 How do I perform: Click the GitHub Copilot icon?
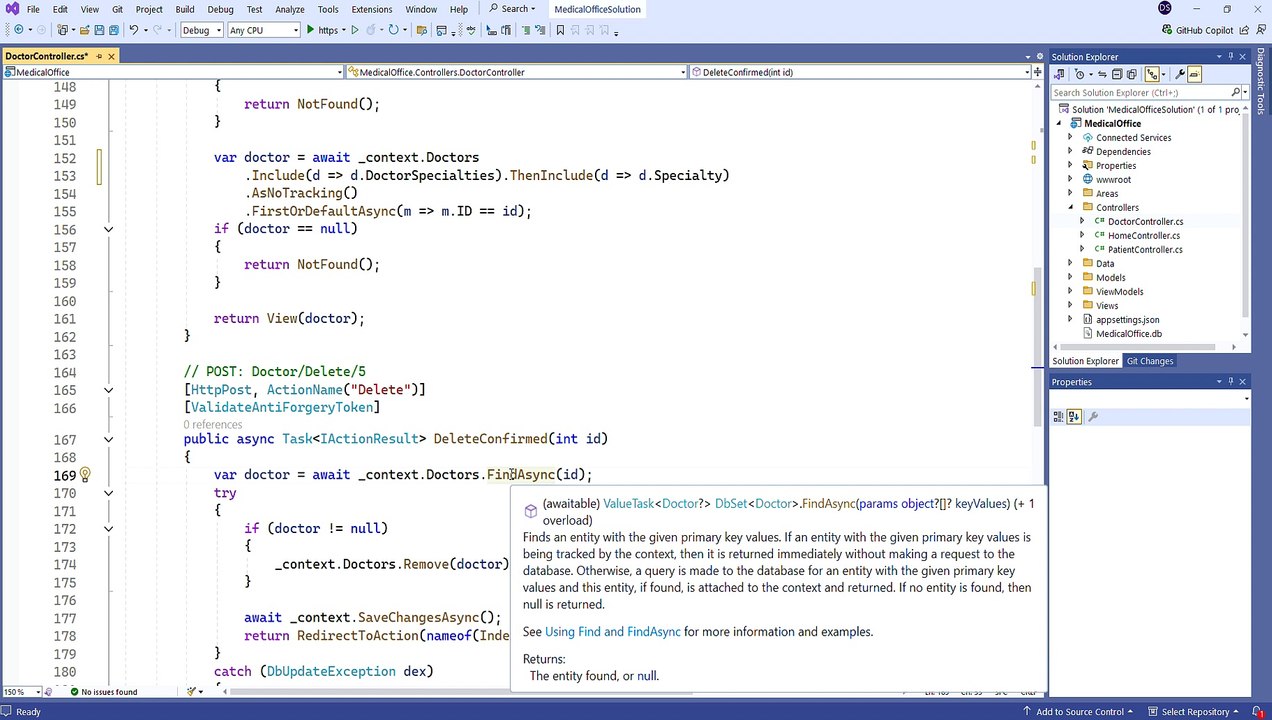click(1165, 30)
